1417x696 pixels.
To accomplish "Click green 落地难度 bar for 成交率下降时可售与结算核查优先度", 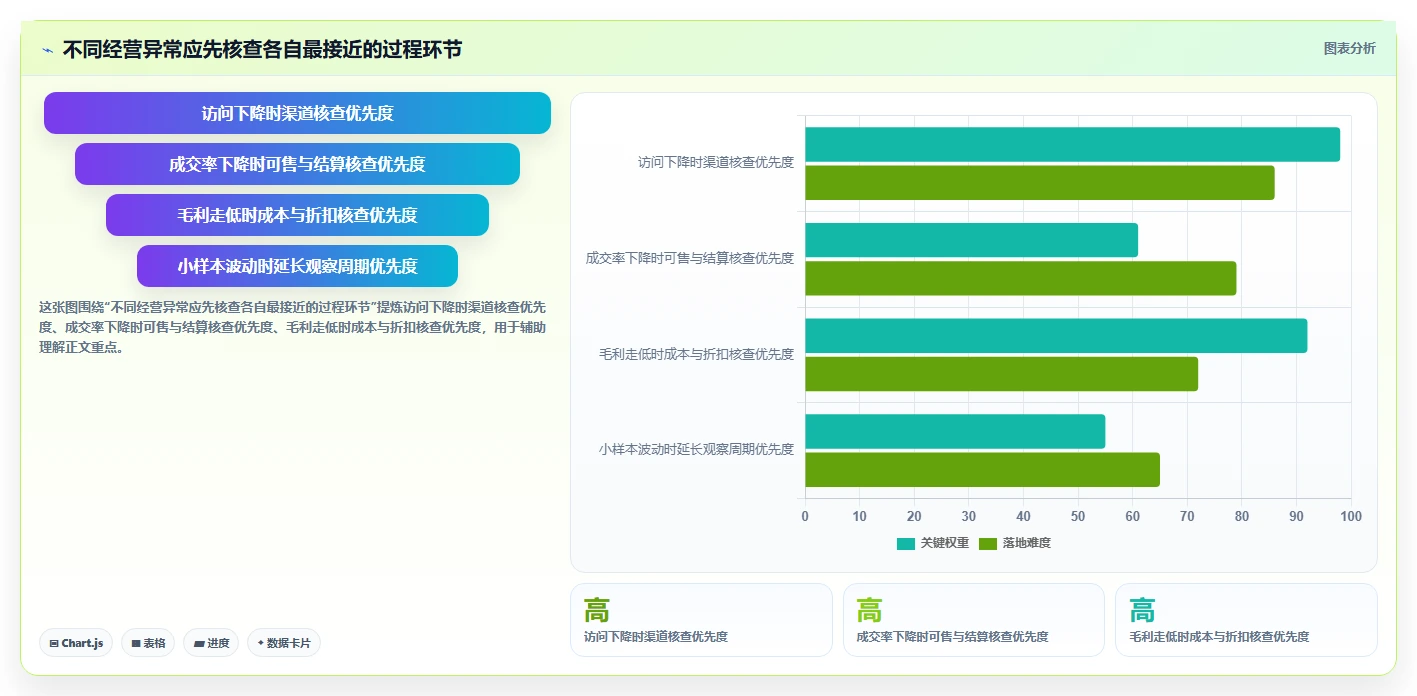I will tap(1021, 278).
